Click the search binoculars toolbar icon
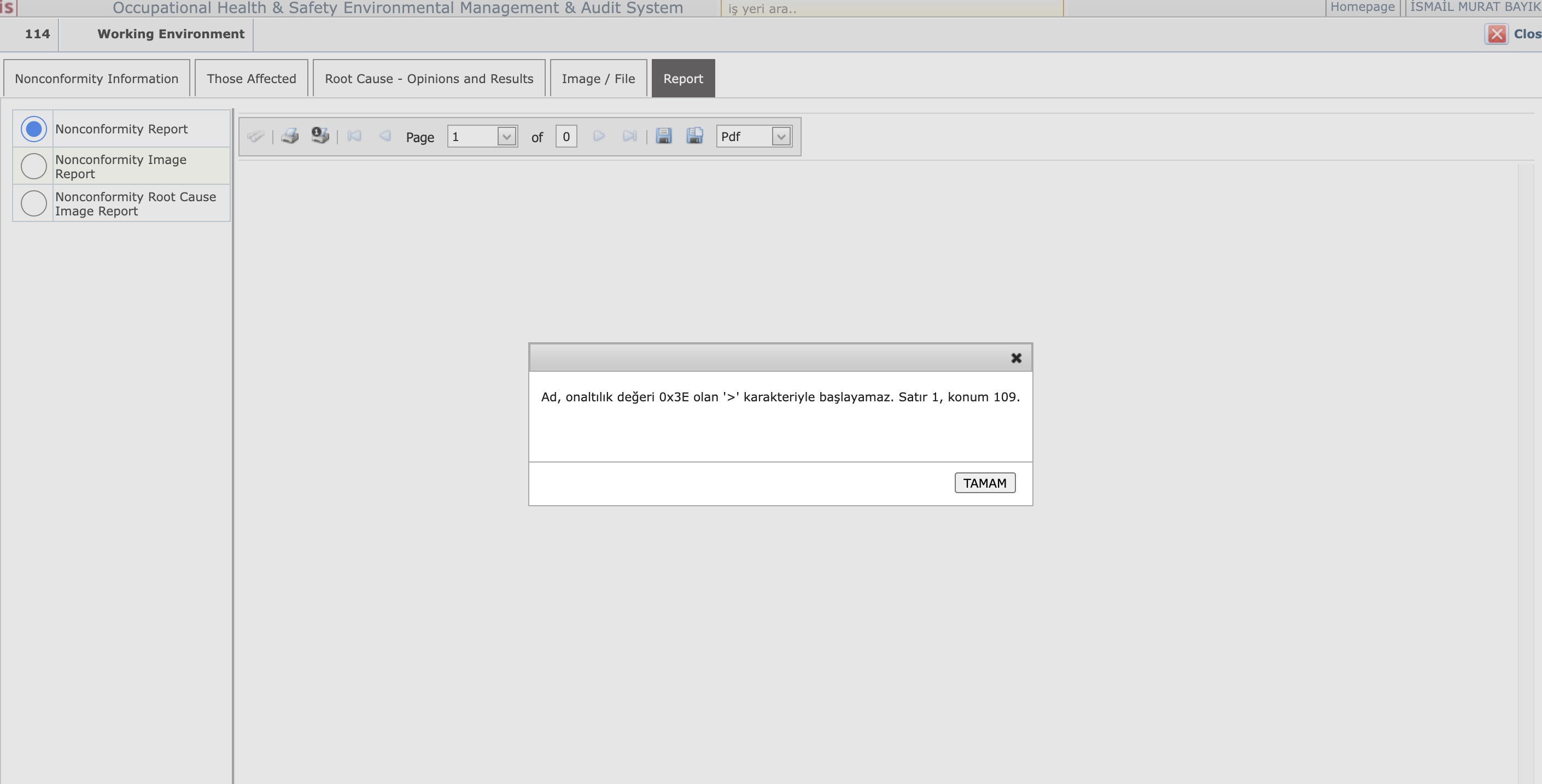 pyautogui.click(x=255, y=137)
